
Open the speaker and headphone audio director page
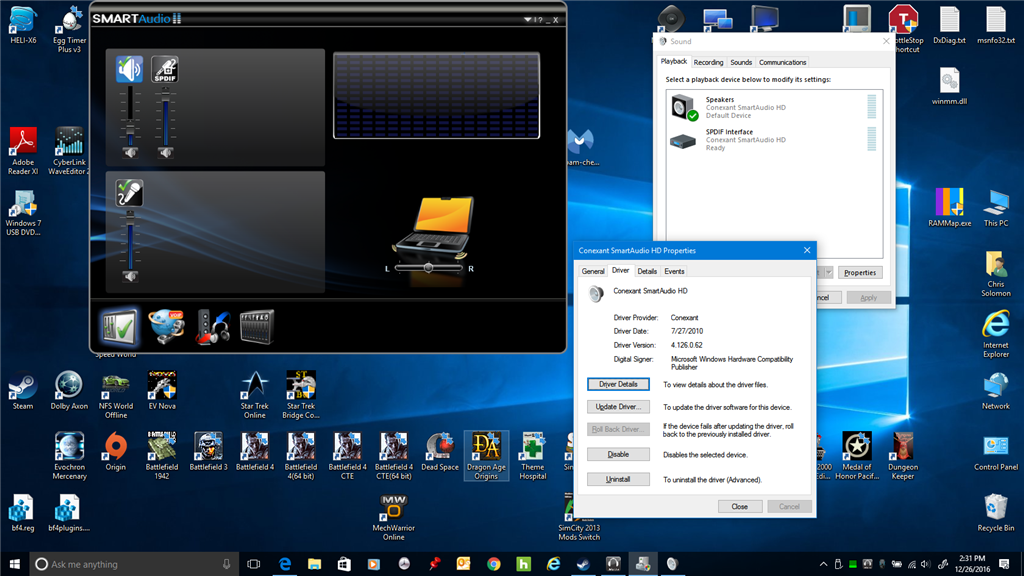point(212,327)
